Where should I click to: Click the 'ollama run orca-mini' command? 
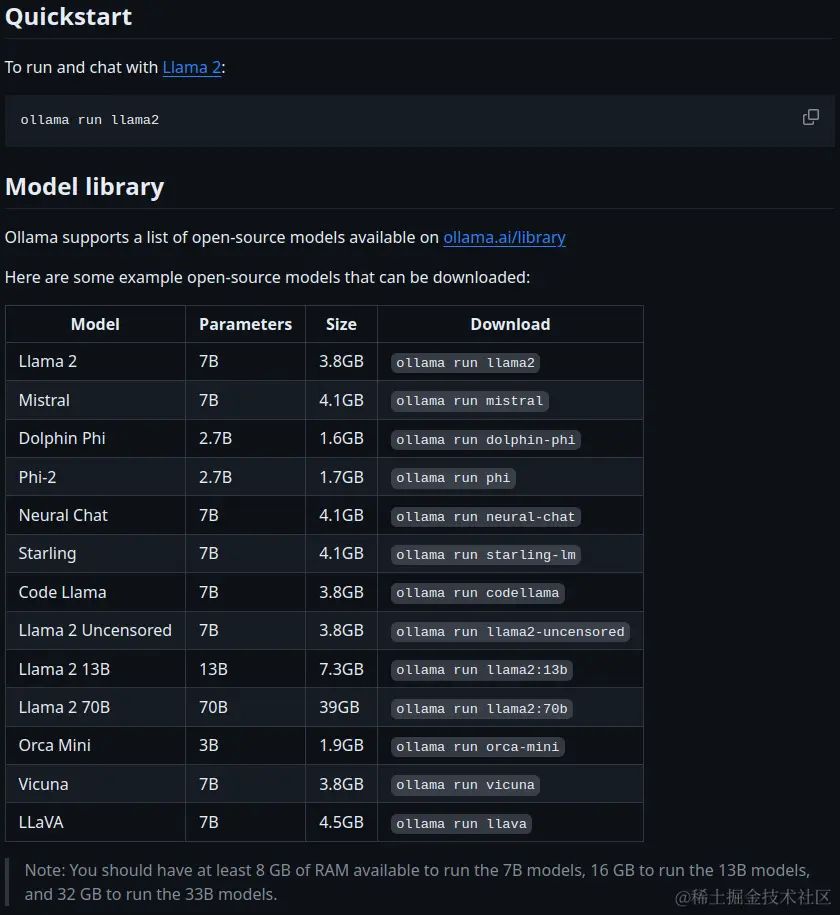(477, 747)
